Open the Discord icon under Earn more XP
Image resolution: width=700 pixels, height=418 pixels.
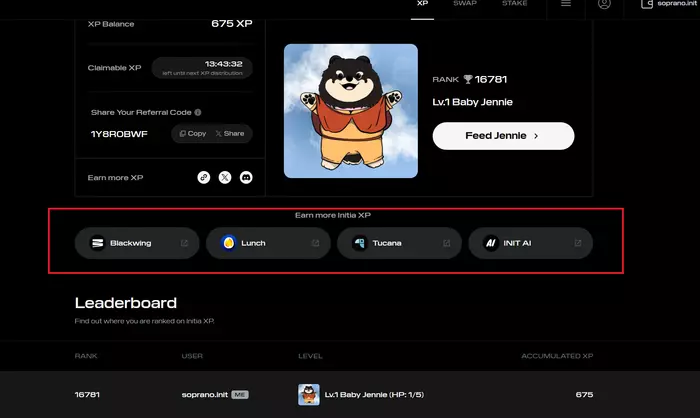click(x=246, y=177)
